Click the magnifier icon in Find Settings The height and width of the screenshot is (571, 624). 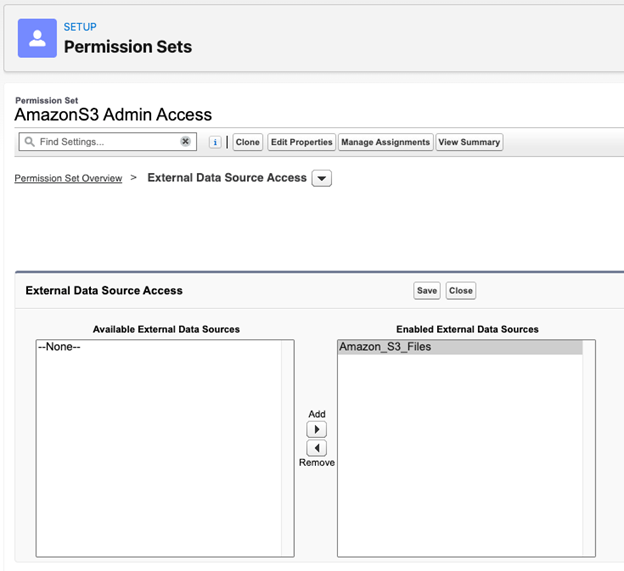click(30, 142)
